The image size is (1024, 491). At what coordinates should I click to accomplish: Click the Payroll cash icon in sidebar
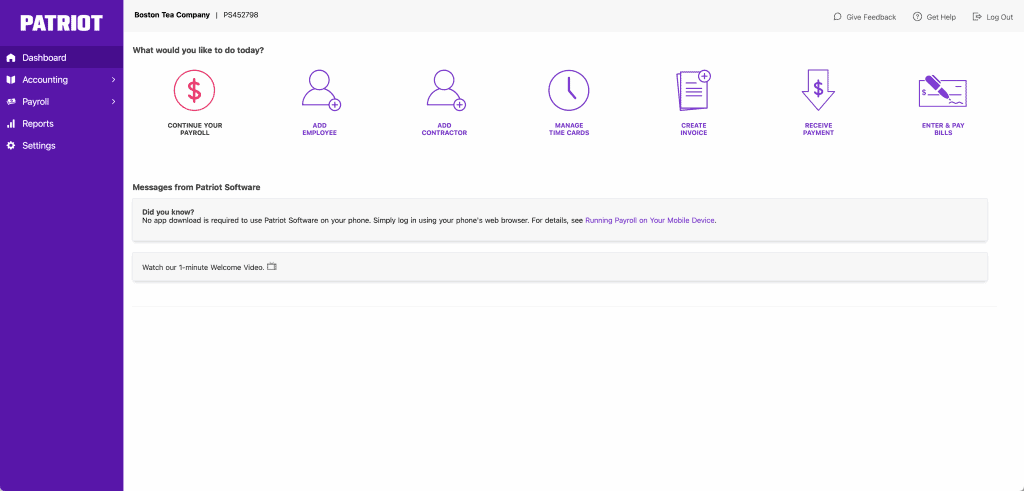[x=10, y=102]
